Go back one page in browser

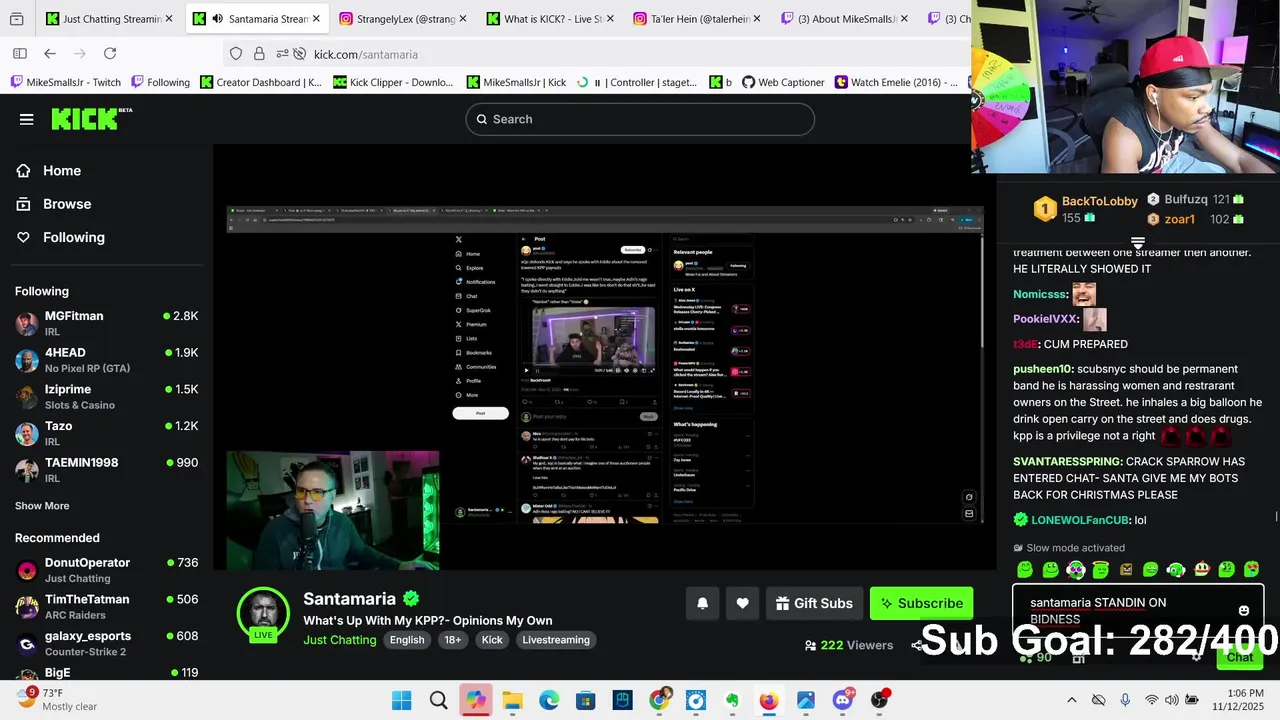tap(50, 54)
